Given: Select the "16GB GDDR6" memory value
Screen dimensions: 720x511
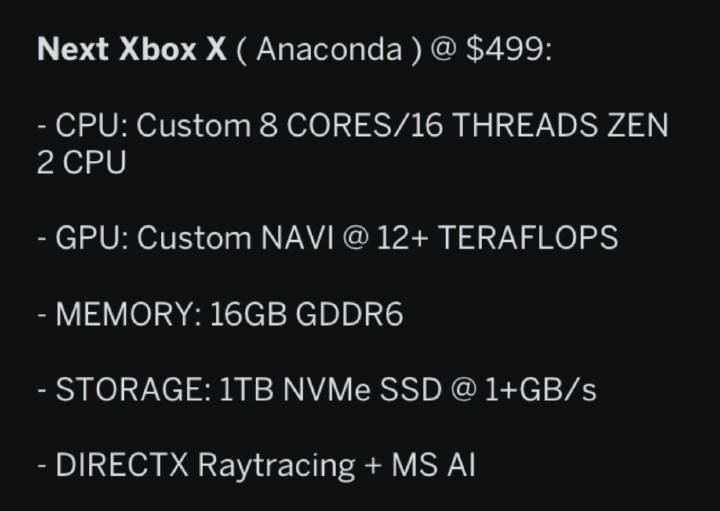Looking at the screenshot, I should (x=306, y=315).
